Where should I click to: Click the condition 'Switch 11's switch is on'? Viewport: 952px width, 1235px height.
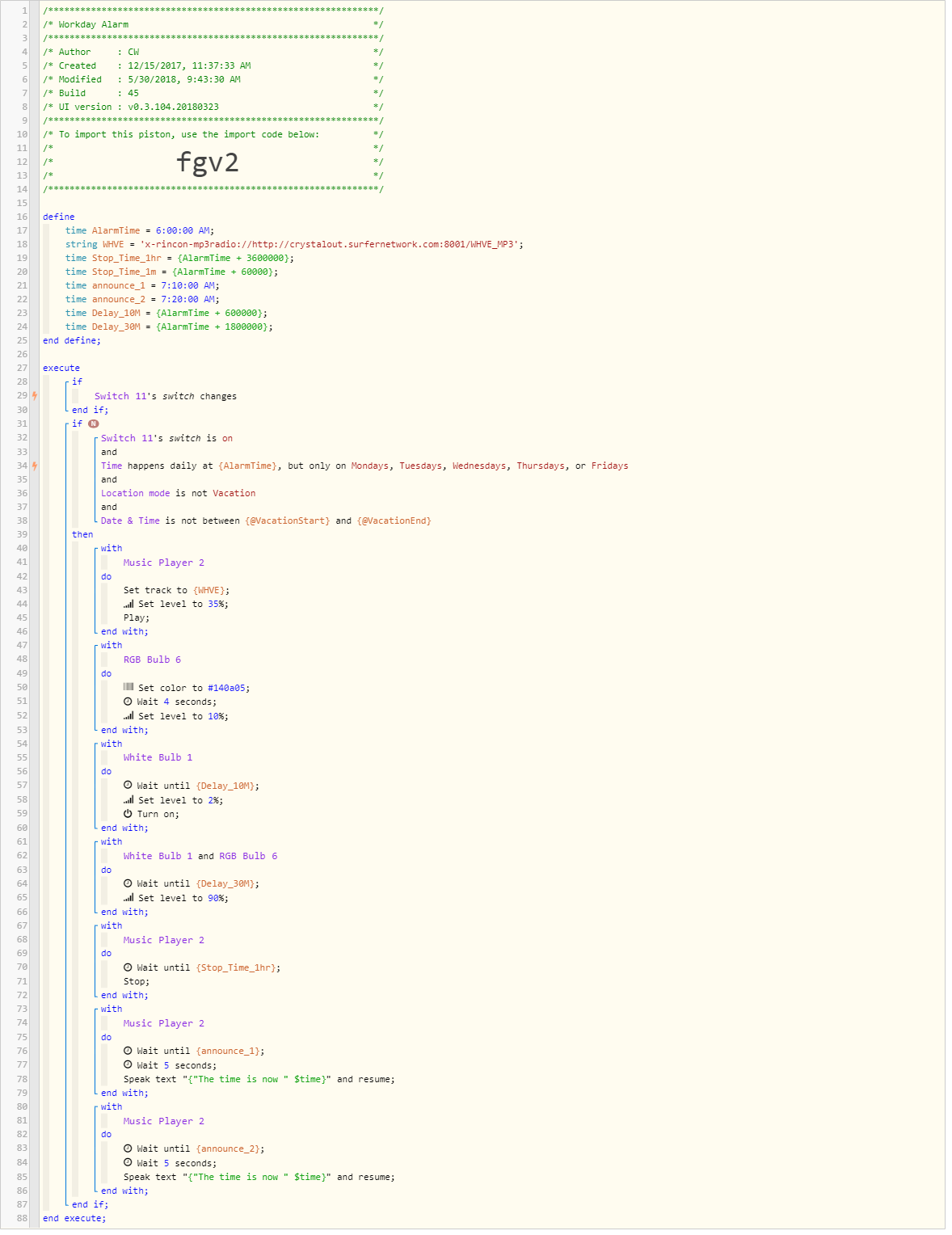(x=166, y=438)
